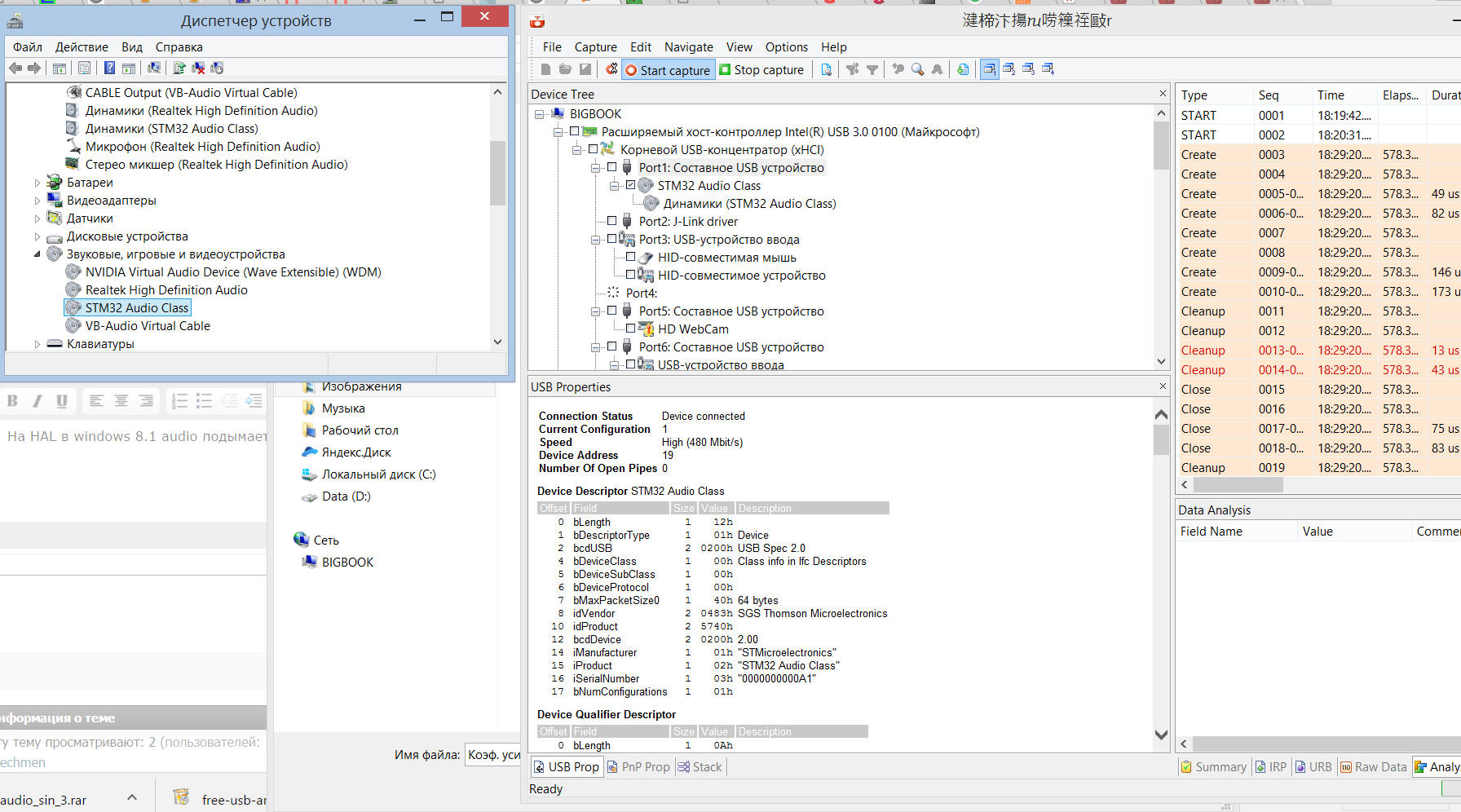
Task: Click the Forward arrow in Device Manager toolbar
Action: [34, 68]
